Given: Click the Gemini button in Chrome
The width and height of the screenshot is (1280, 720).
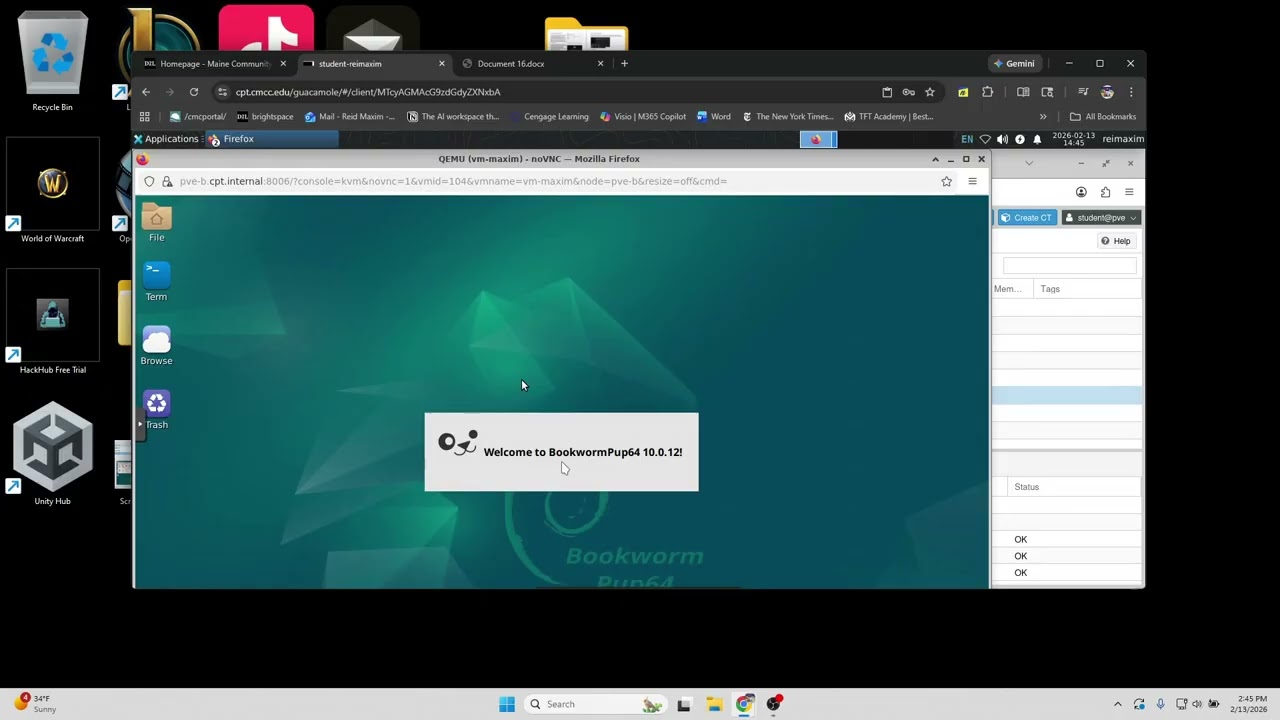Looking at the screenshot, I should pyautogui.click(x=1014, y=63).
